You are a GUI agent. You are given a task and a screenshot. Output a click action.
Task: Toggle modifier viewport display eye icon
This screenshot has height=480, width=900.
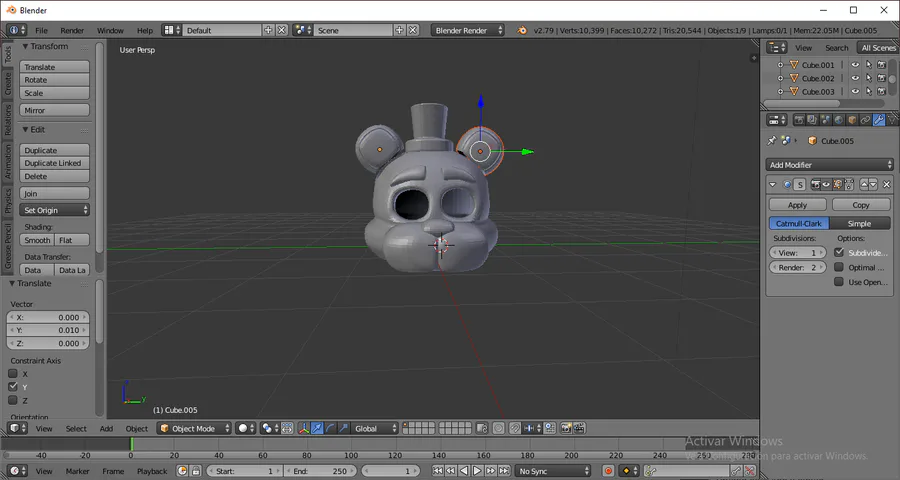(826, 185)
